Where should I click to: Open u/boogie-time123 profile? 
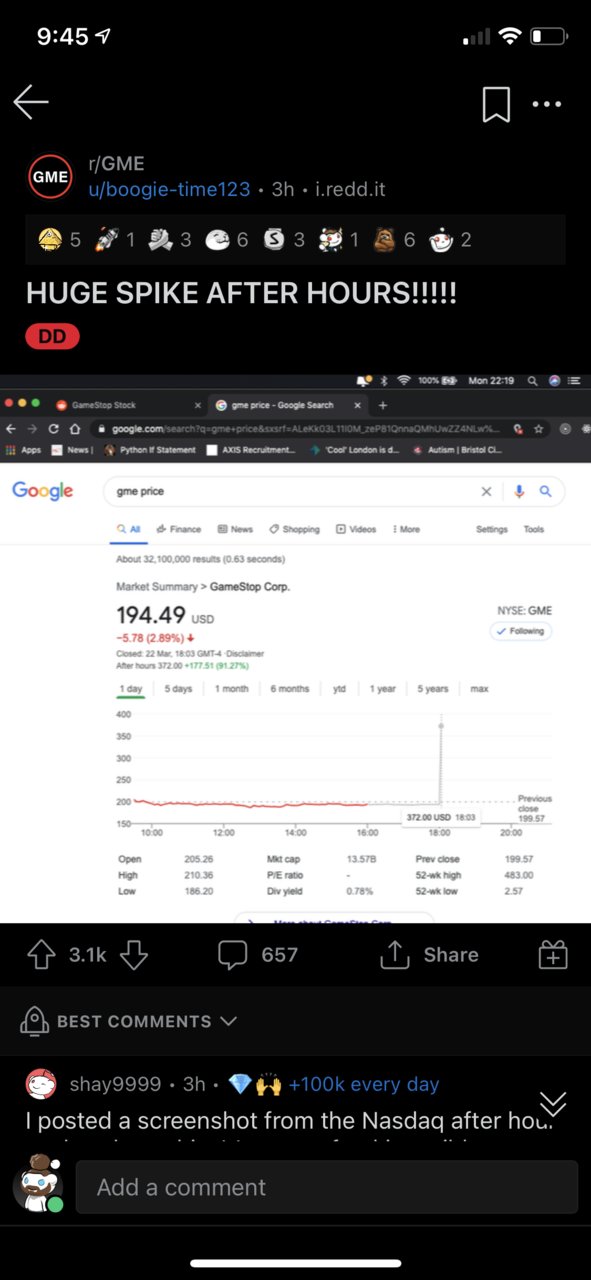click(169, 189)
